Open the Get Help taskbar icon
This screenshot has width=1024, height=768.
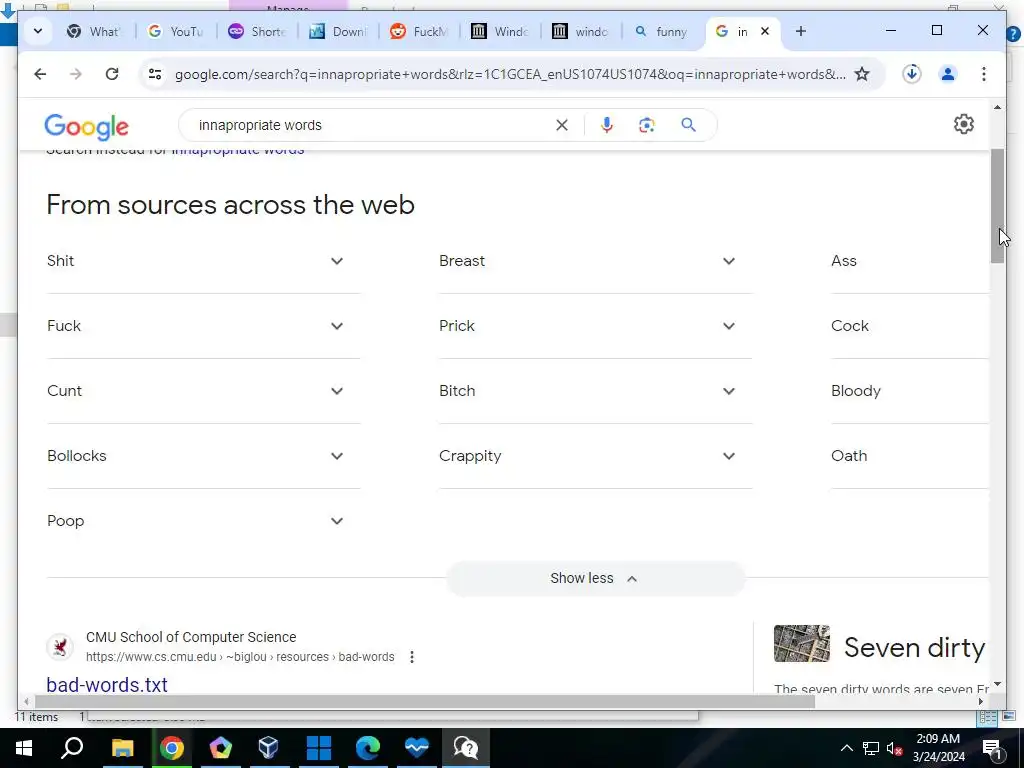tap(466, 748)
